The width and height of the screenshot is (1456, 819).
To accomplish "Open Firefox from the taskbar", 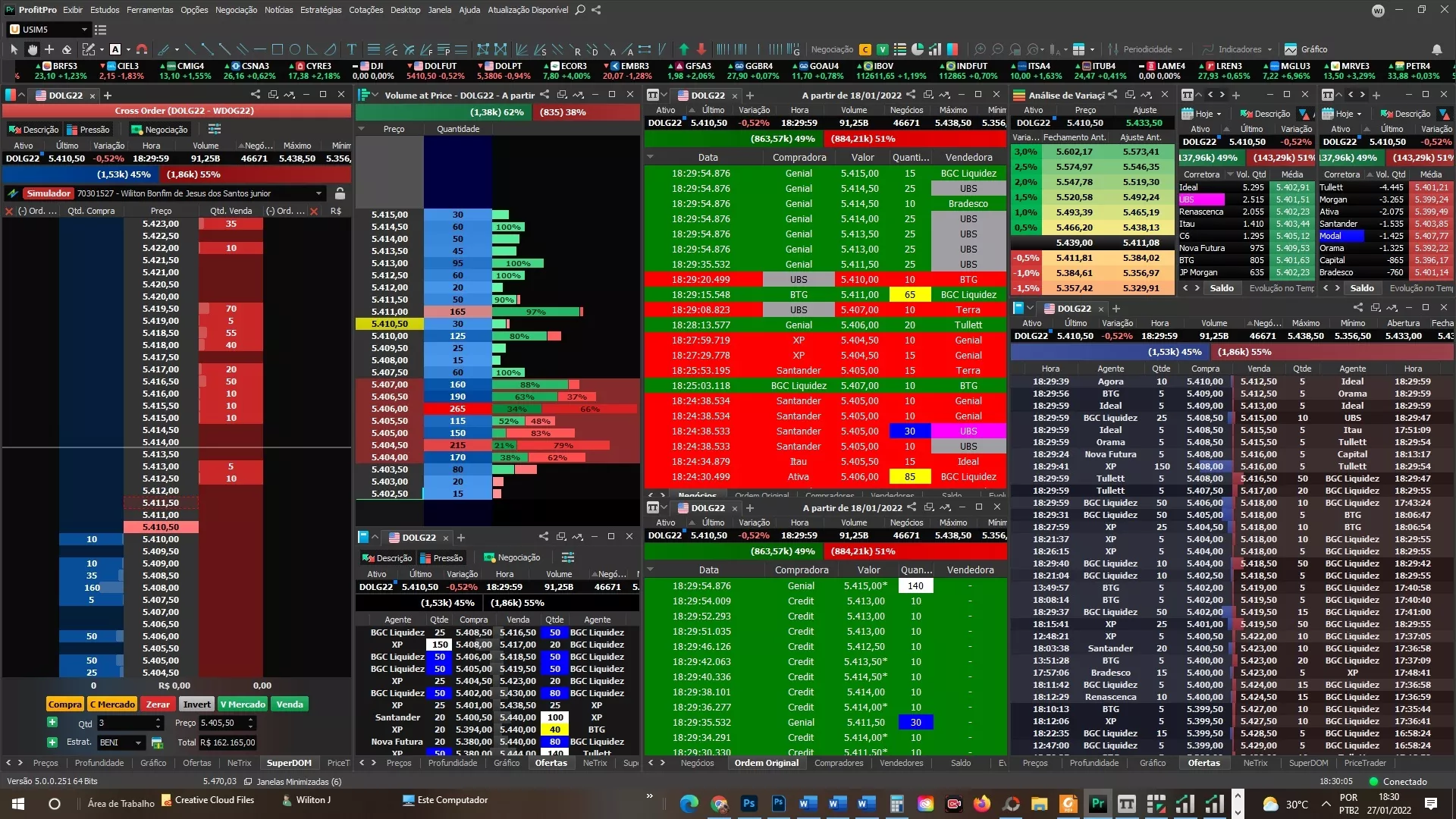I will [982, 804].
